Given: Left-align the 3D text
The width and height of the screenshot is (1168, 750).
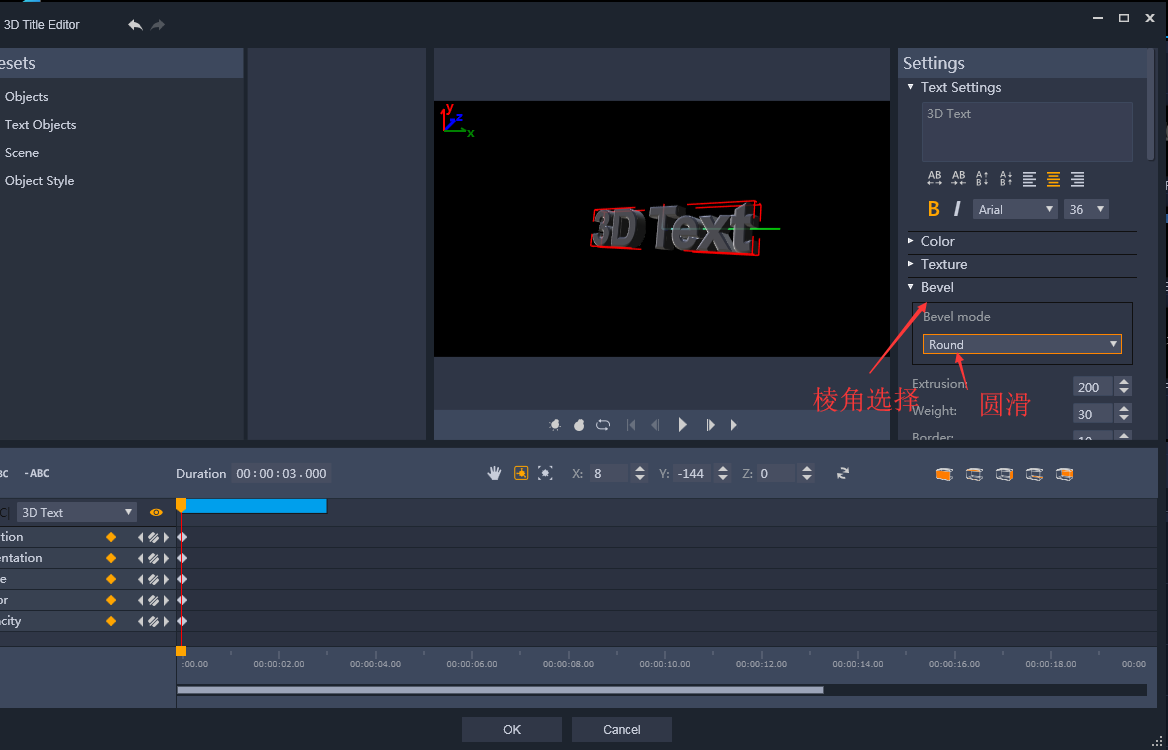Looking at the screenshot, I should [1029, 179].
